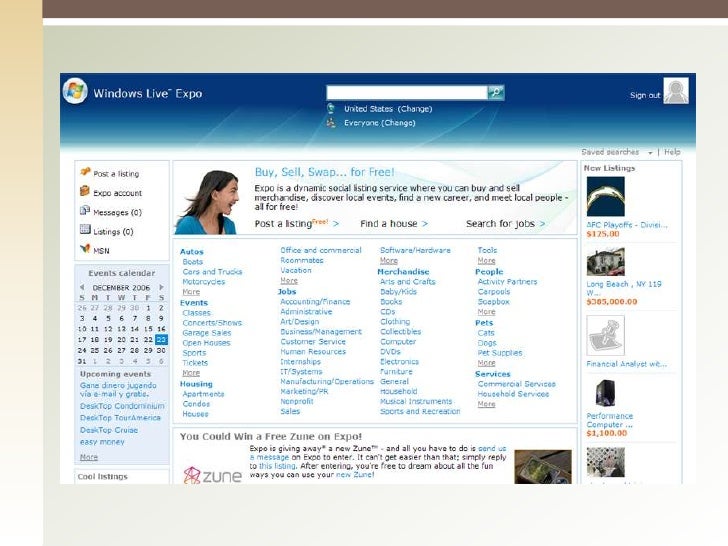
Task: Open Office and commercial link
Action: click(x=321, y=250)
